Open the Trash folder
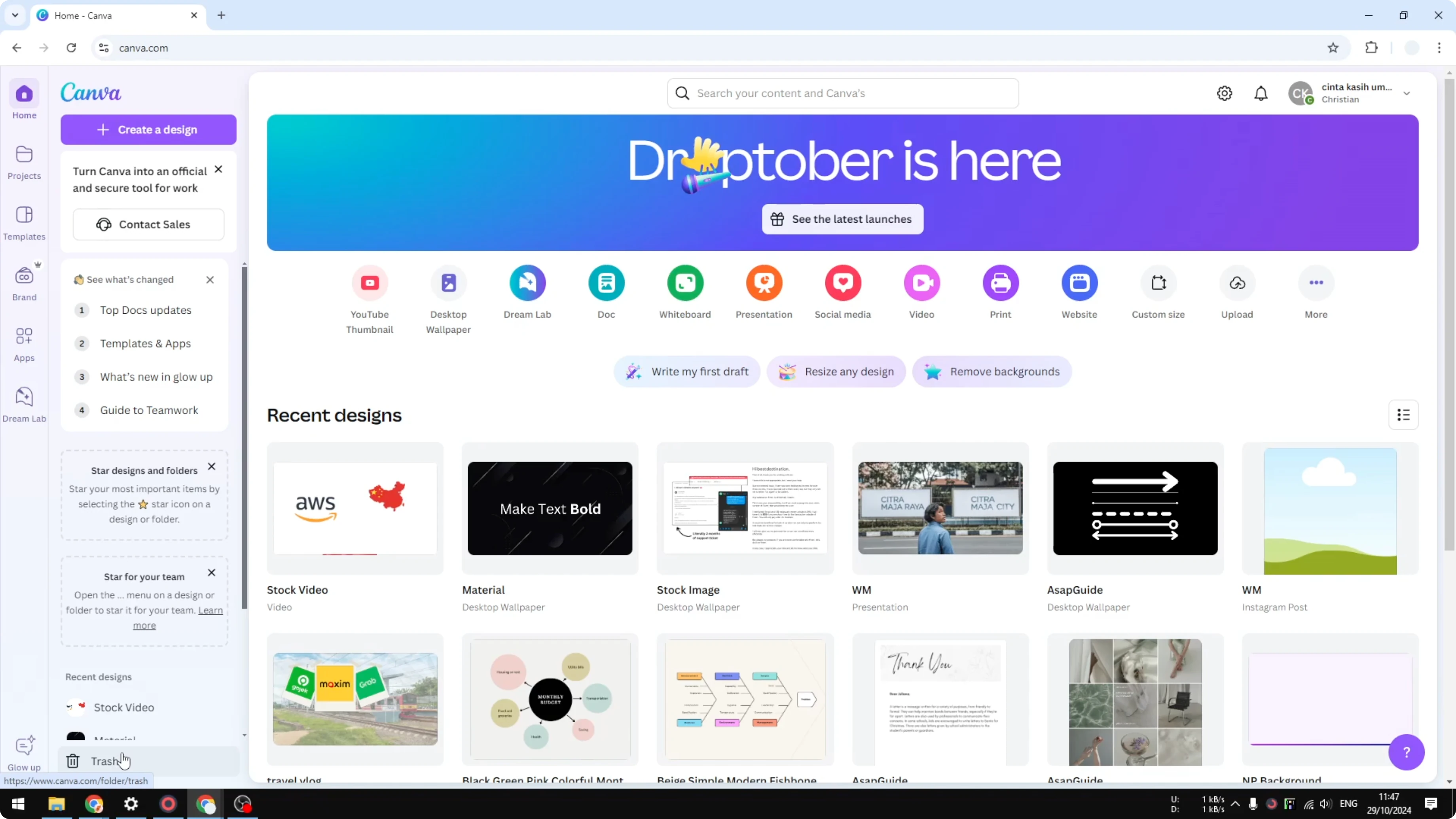 tap(104, 761)
